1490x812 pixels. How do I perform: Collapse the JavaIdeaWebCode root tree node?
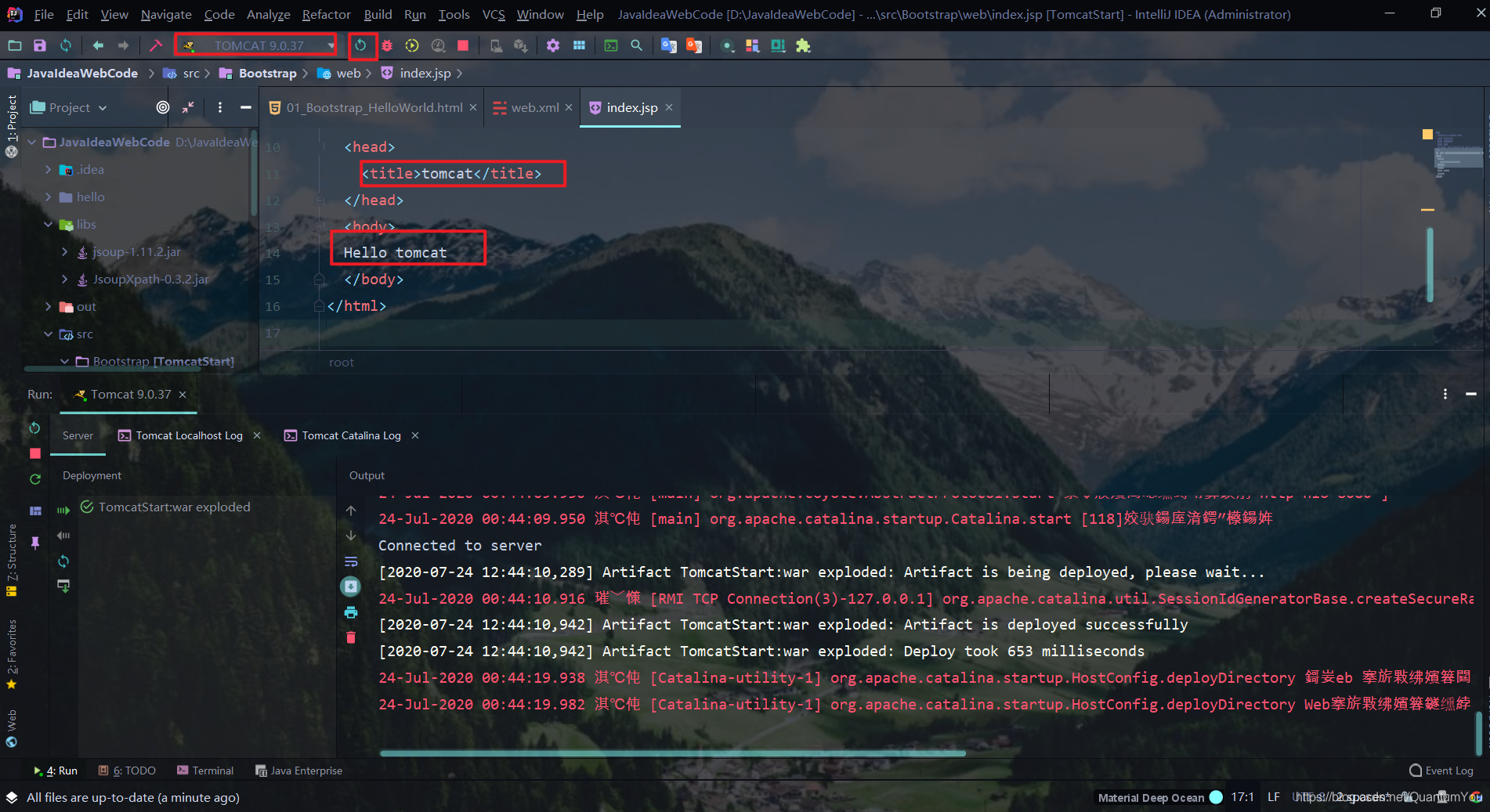(x=32, y=142)
